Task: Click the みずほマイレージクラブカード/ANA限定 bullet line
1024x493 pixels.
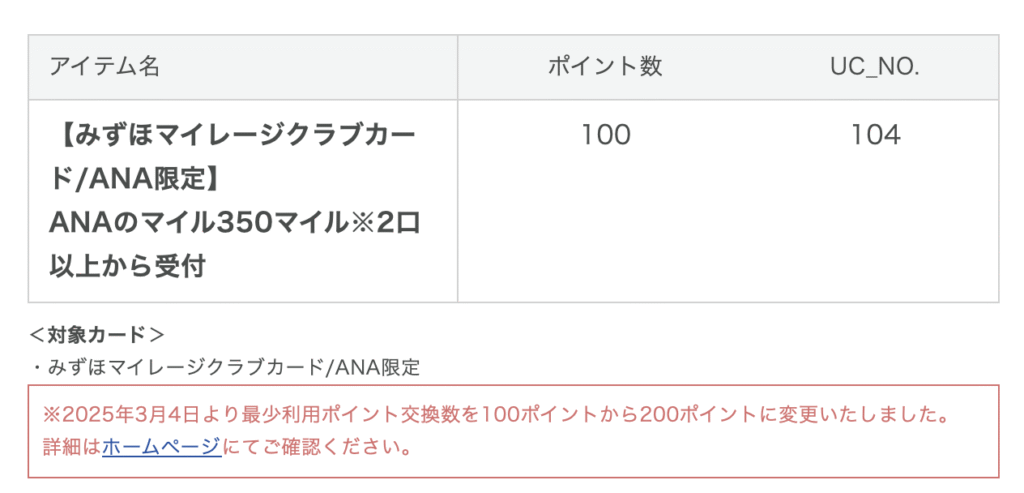Action: point(227,367)
